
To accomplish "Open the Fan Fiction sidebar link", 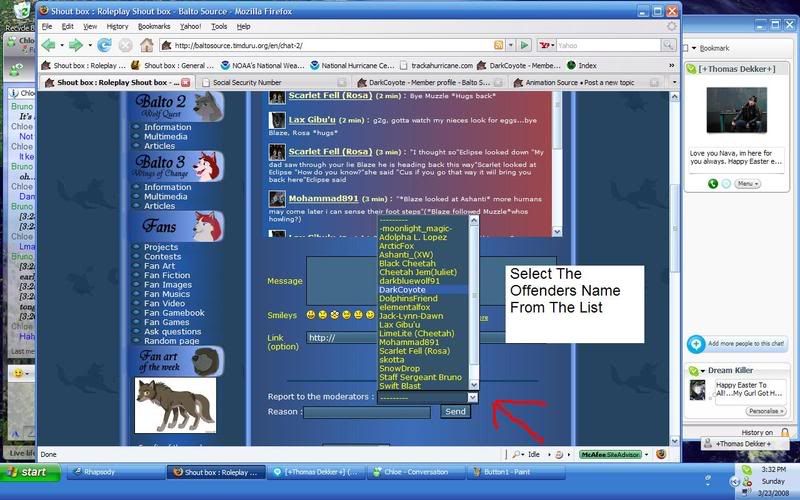I will point(166,275).
